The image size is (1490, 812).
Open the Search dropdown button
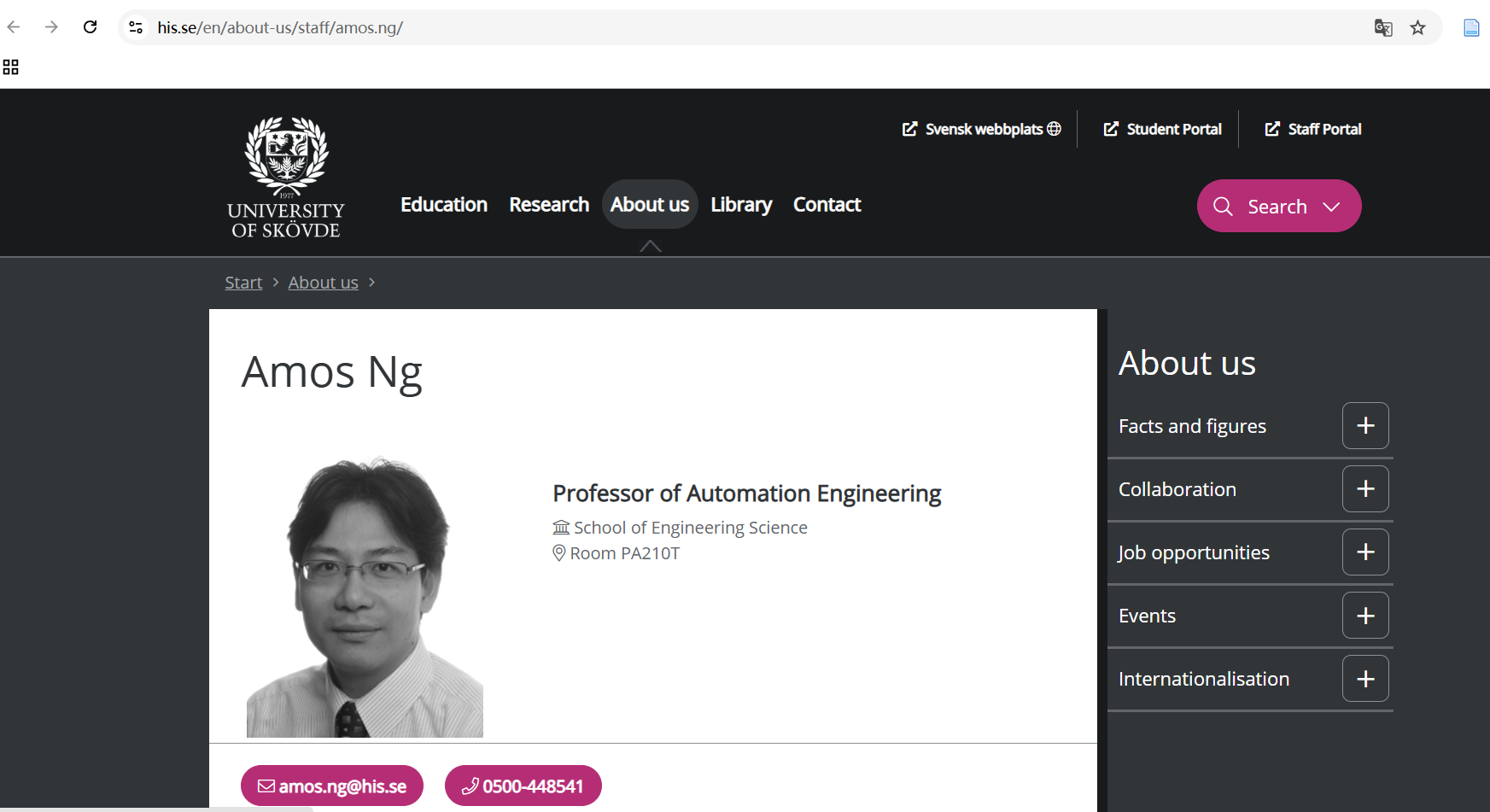click(x=1278, y=207)
